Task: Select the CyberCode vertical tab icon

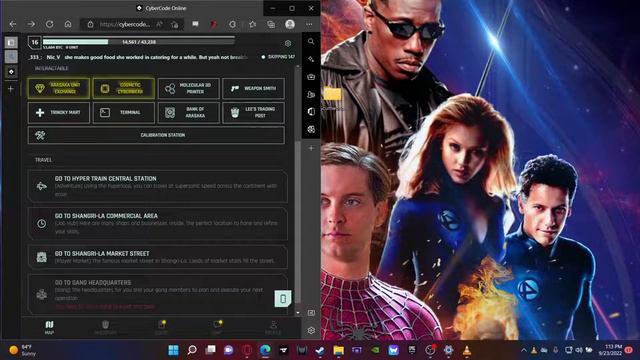Action: click(x=11, y=72)
